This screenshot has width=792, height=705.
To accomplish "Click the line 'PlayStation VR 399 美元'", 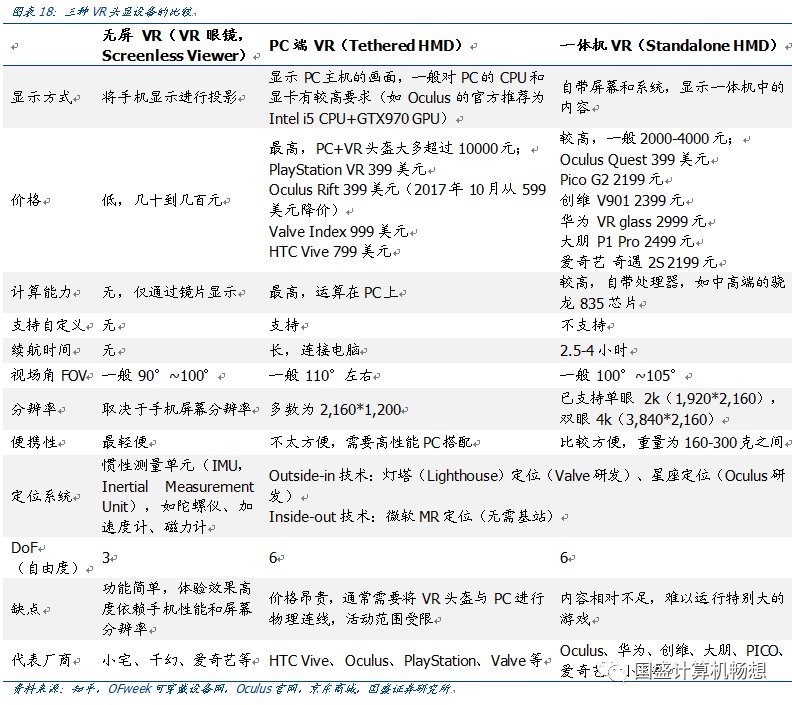I will coord(348,169).
